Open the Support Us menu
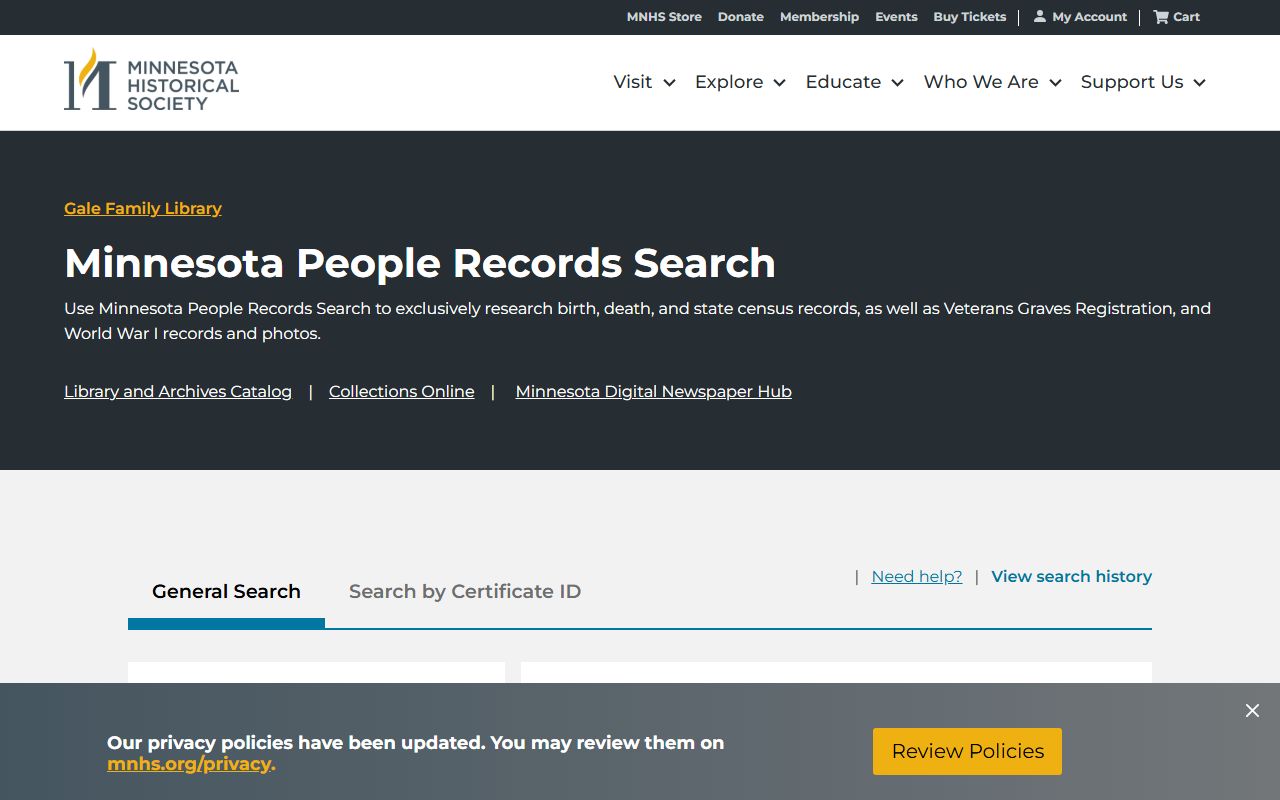1280x800 pixels. 1132,82
